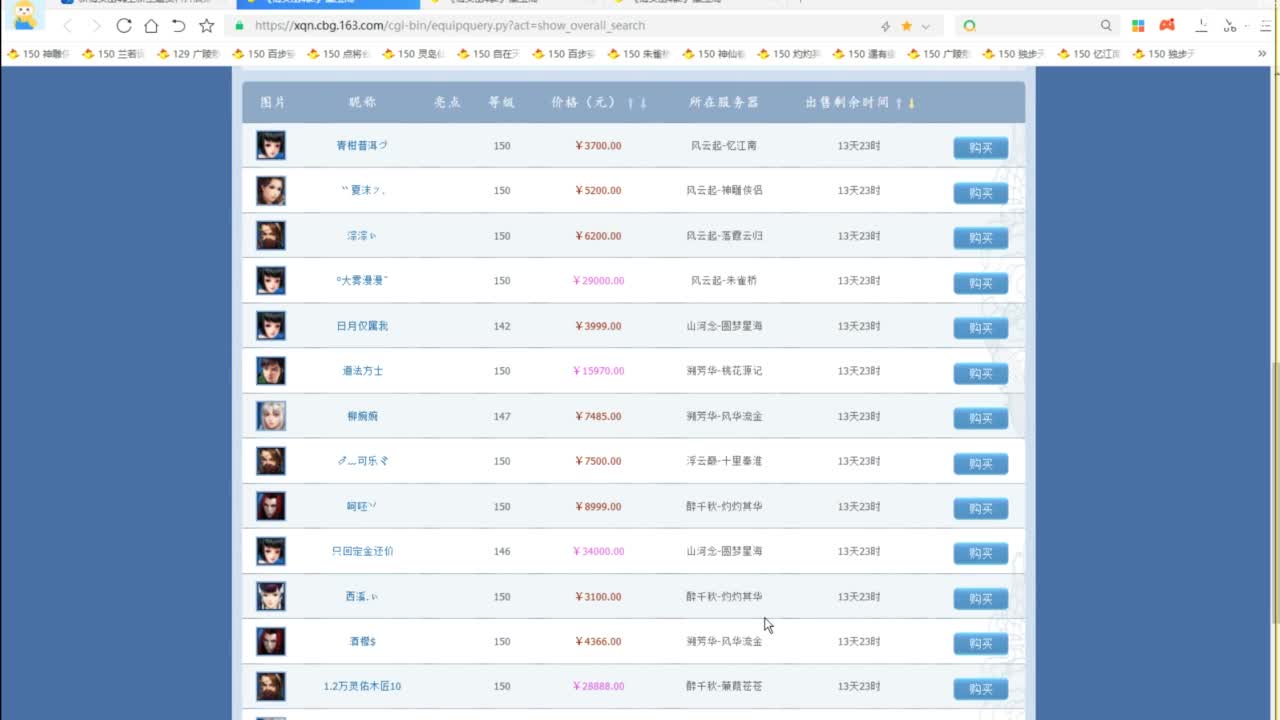Image resolution: width=1280 pixels, height=720 pixels.
Task: Expand the bookmarks bar overflow chevron
Action: tap(1261, 54)
